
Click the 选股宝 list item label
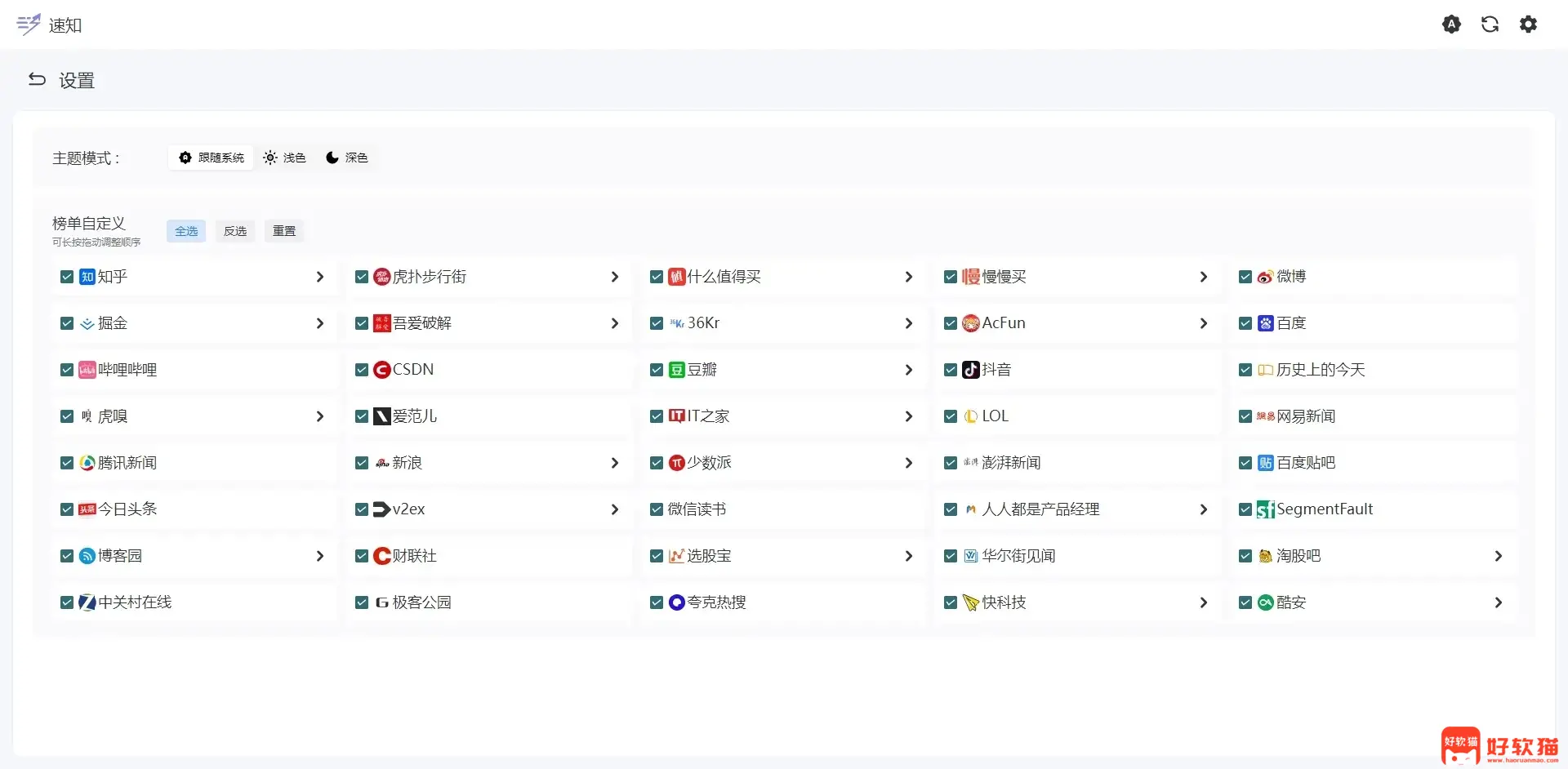click(709, 556)
